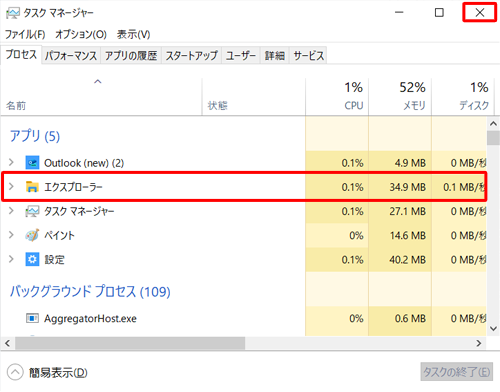This screenshot has width=500, height=392.
Task: Click the vertical scrollbar thumb
Action: tap(493, 138)
